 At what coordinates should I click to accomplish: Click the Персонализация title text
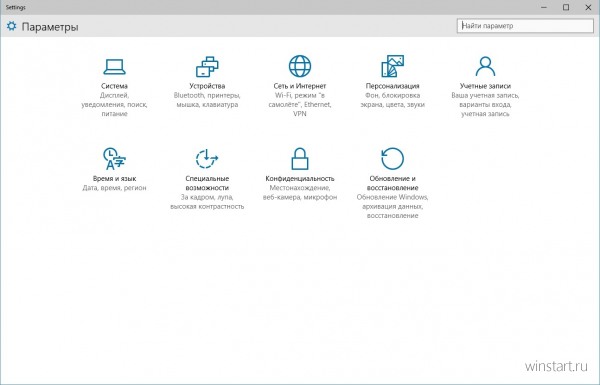coord(393,86)
